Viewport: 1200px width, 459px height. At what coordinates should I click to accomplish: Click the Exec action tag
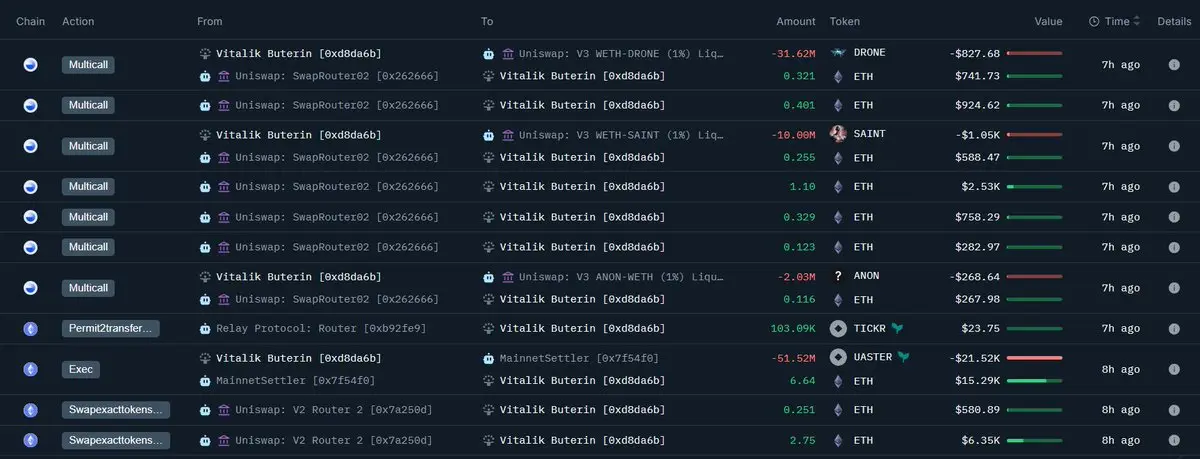click(82, 369)
